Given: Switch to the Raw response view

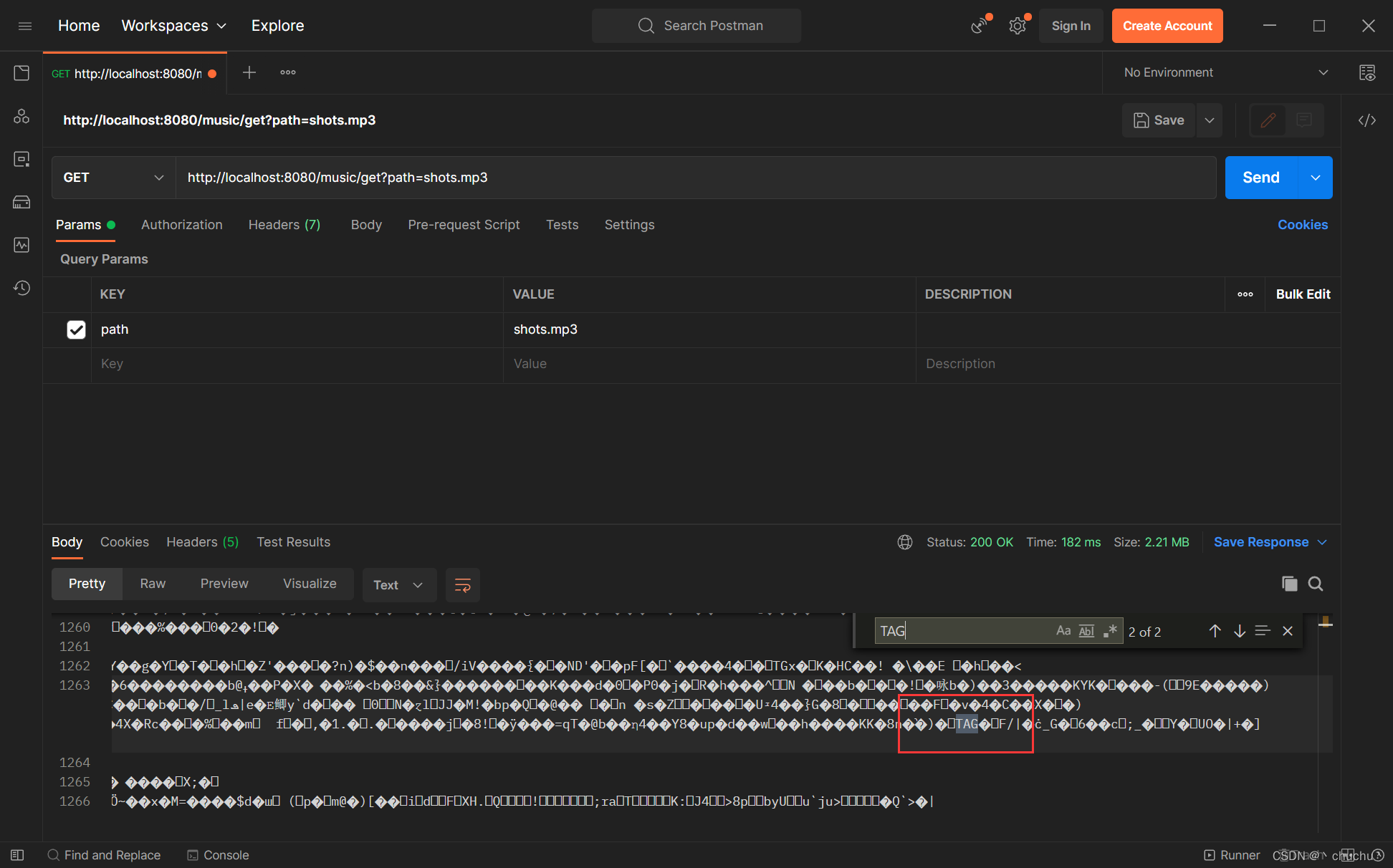Looking at the screenshot, I should 153,584.
